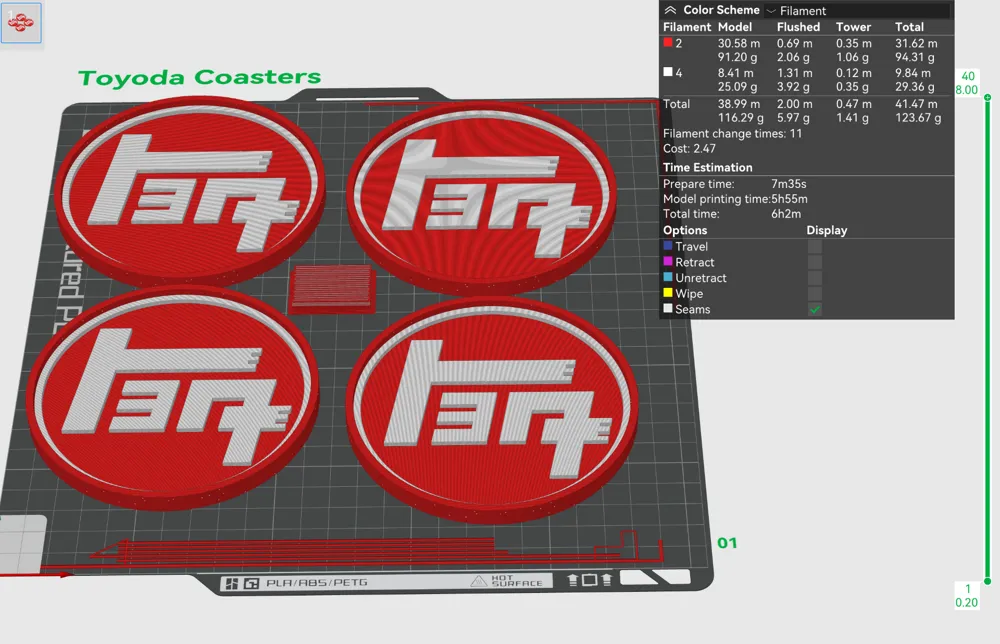Click the bottom-left coaster model
The width and height of the screenshot is (1000, 644).
pyautogui.click(x=172, y=397)
